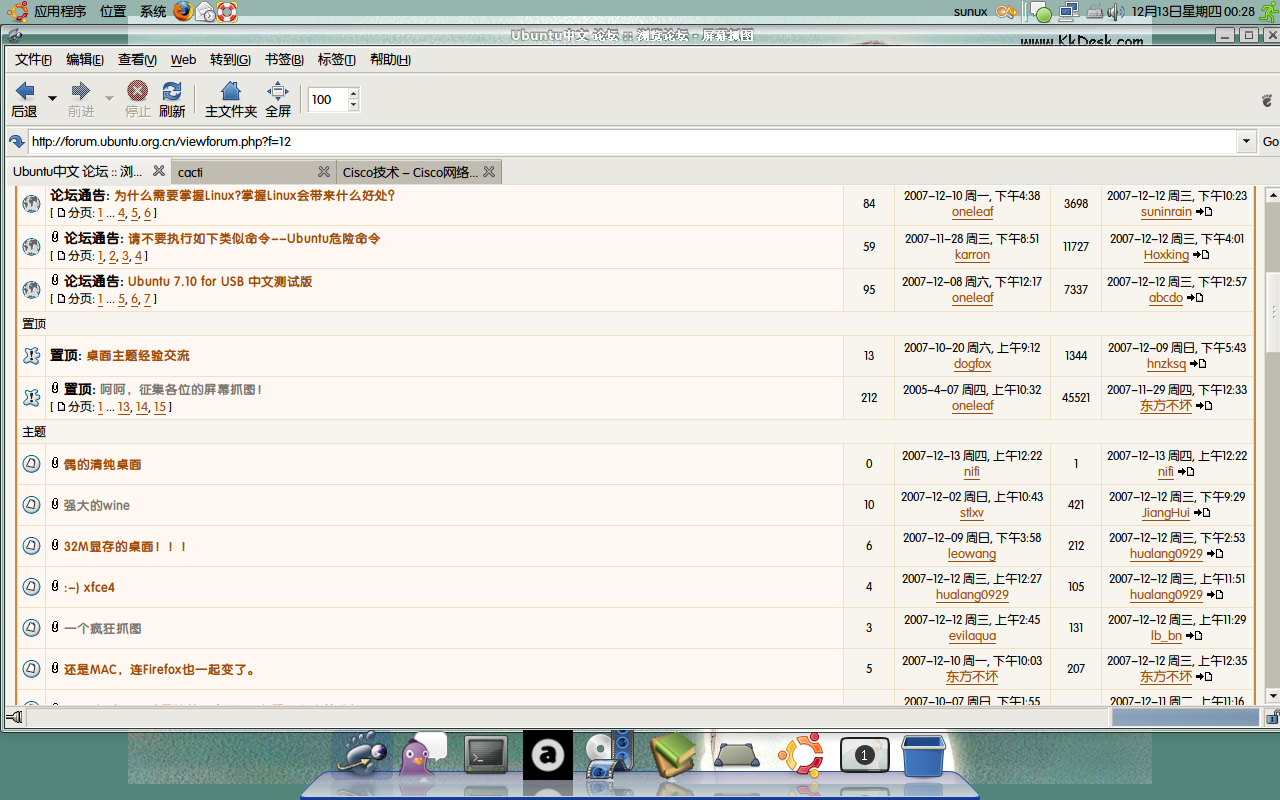The image size is (1280, 800).
Task: Jump to latest post icon beside lb_bn
Action: (1194, 636)
